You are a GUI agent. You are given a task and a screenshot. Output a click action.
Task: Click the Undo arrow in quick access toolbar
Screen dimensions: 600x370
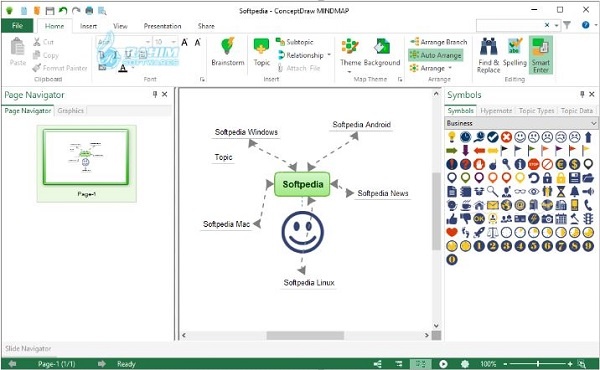(x=63, y=11)
